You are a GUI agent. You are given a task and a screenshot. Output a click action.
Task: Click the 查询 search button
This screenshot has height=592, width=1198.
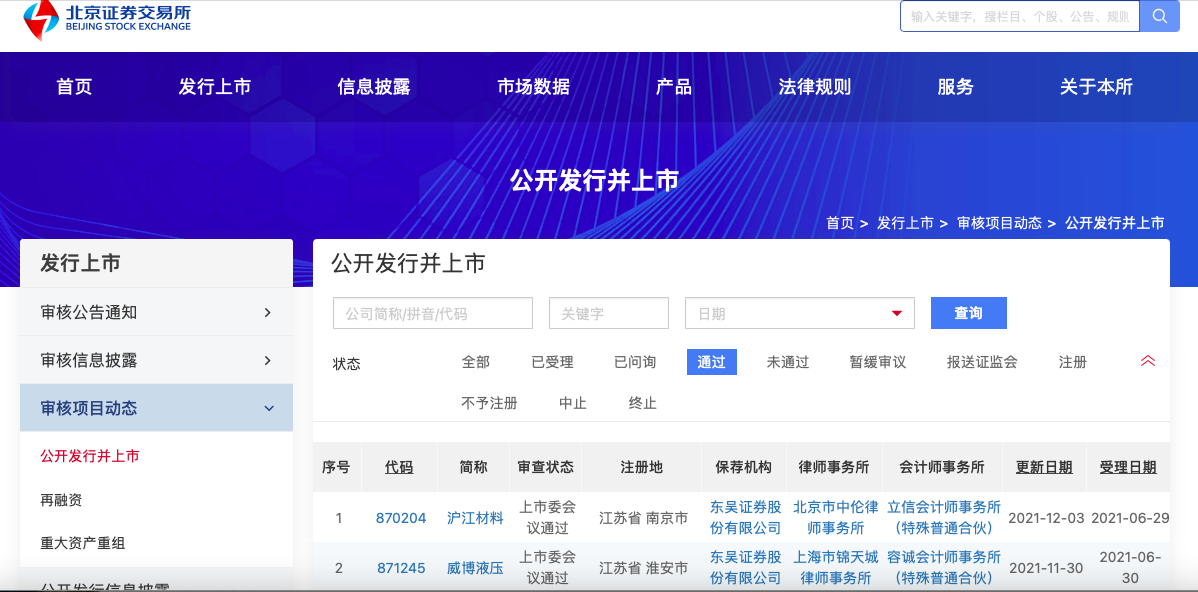click(968, 313)
